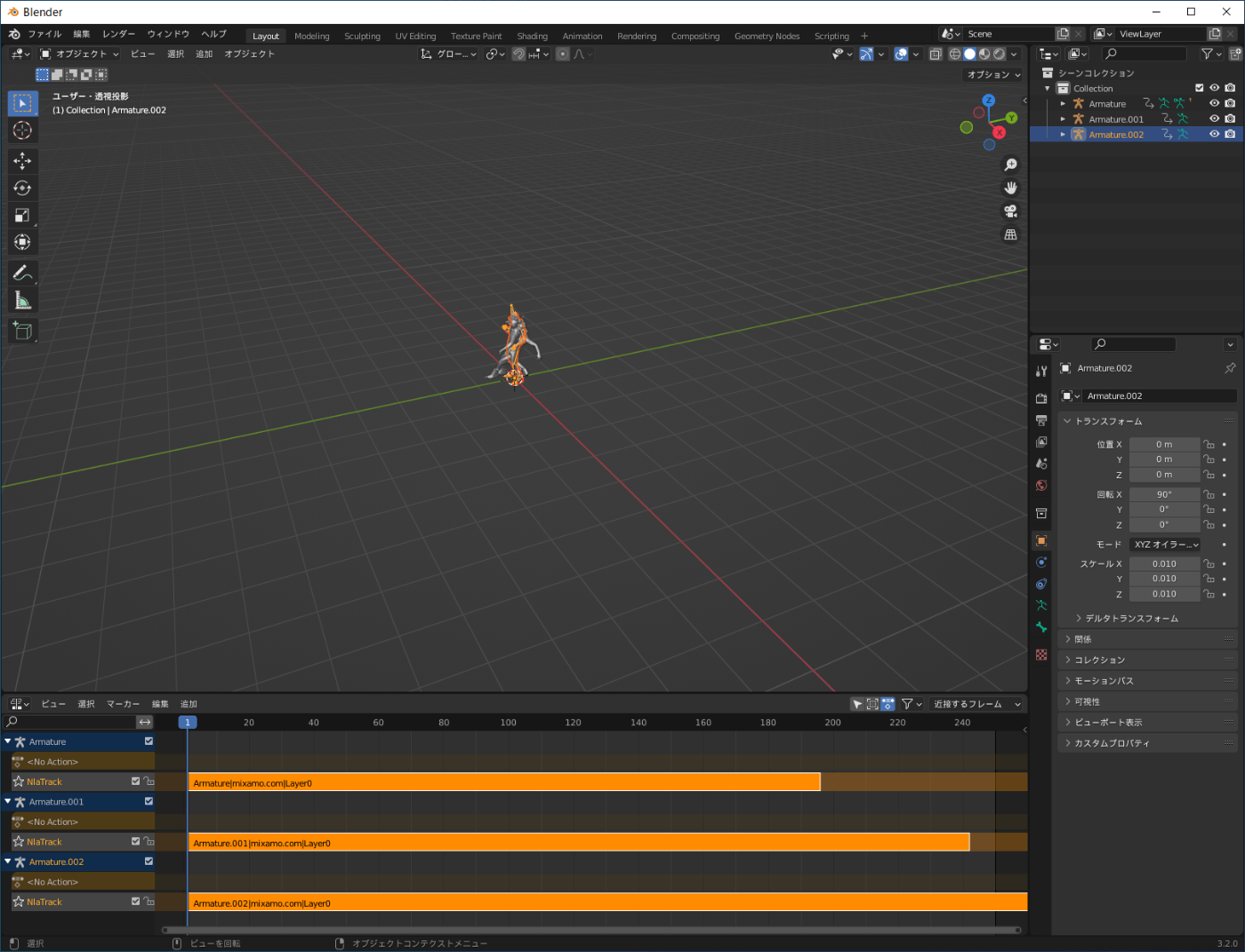Screen dimensions: 1245x952
Task: Click the NLA editor channel search field
Action: [69, 722]
